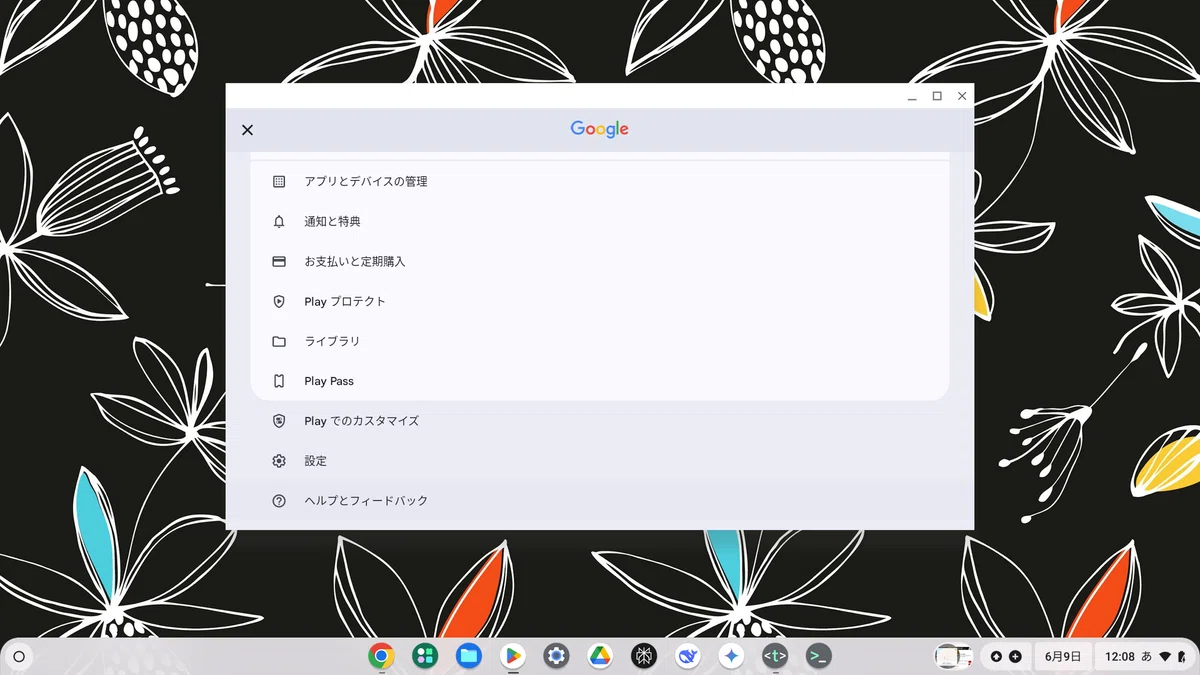Image resolution: width=1200 pixels, height=675 pixels.
Task: Click the Play Store shelf icon
Action: tap(513, 656)
